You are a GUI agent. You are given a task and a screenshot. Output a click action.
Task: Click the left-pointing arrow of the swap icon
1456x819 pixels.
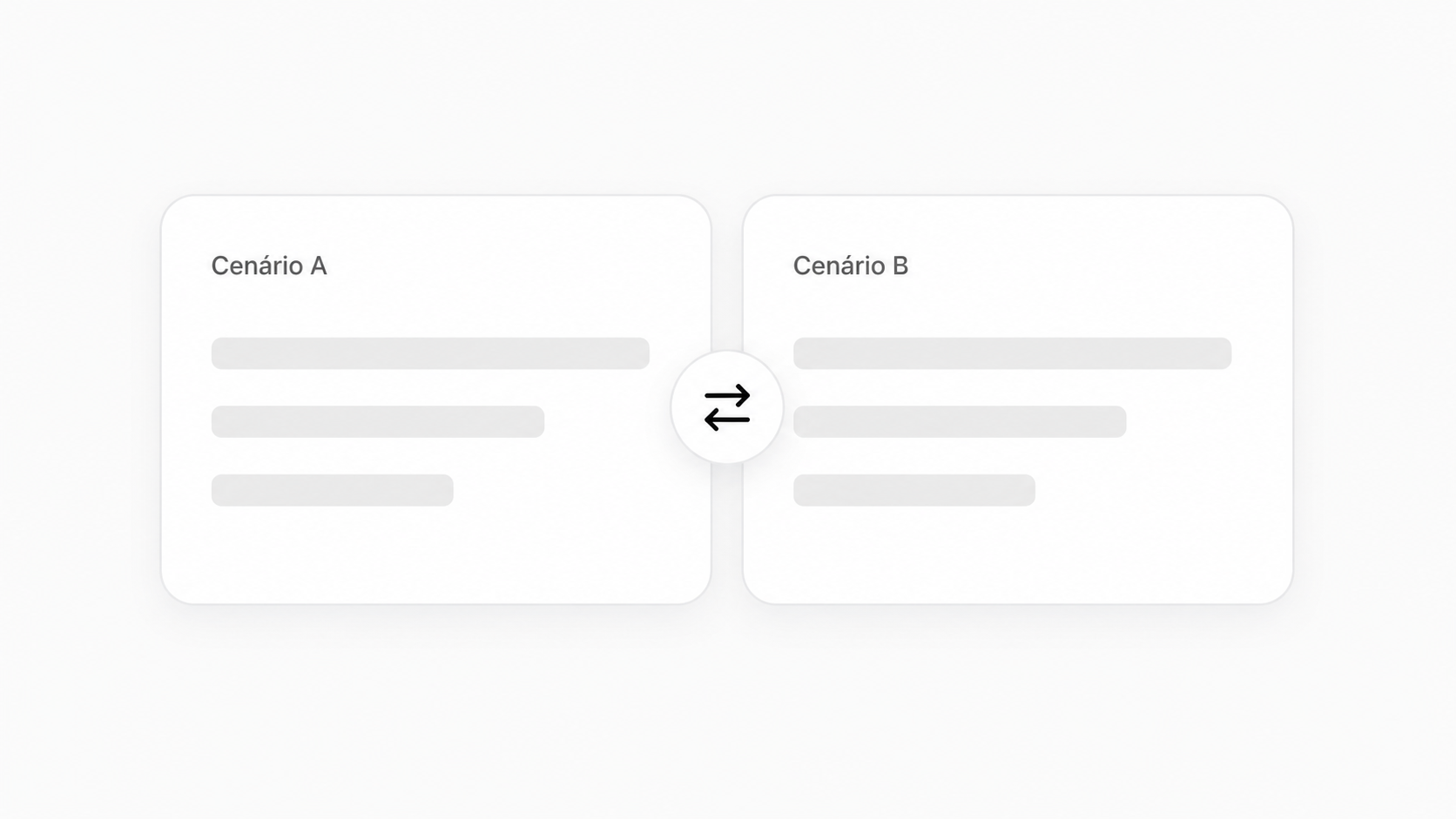(x=727, y=420)
